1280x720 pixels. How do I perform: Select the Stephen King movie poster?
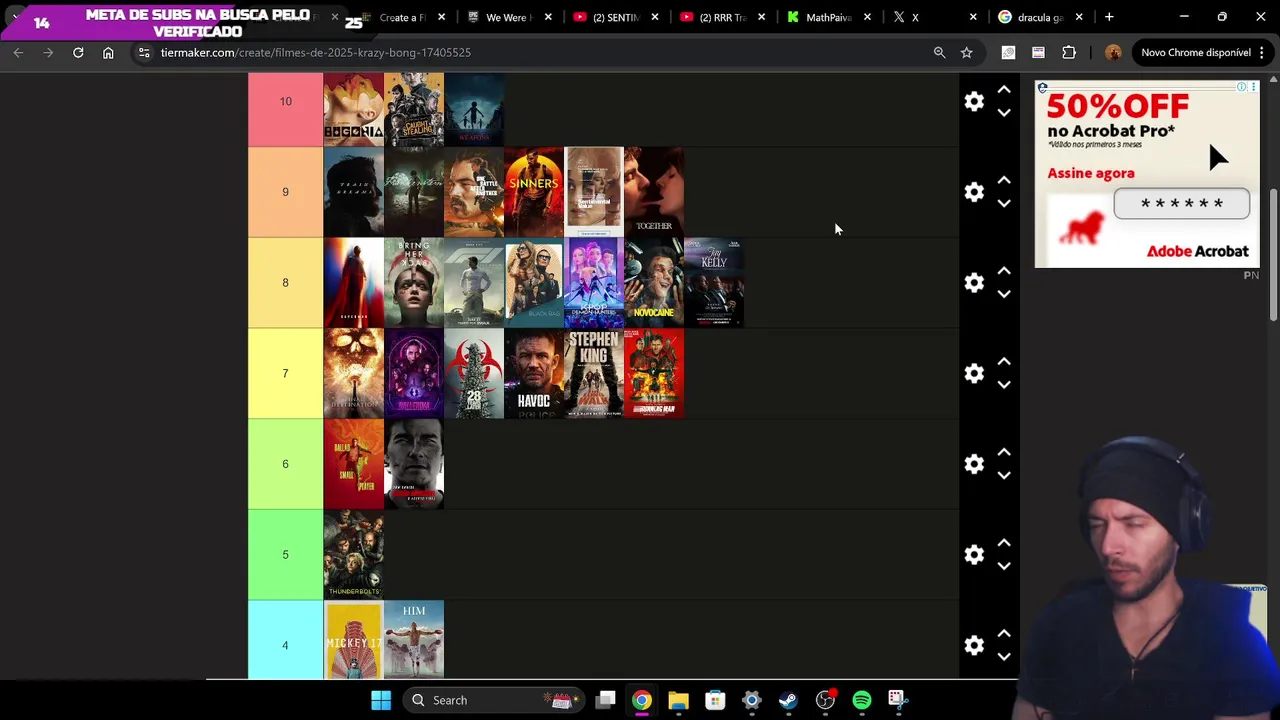click(x=594, y=373)
